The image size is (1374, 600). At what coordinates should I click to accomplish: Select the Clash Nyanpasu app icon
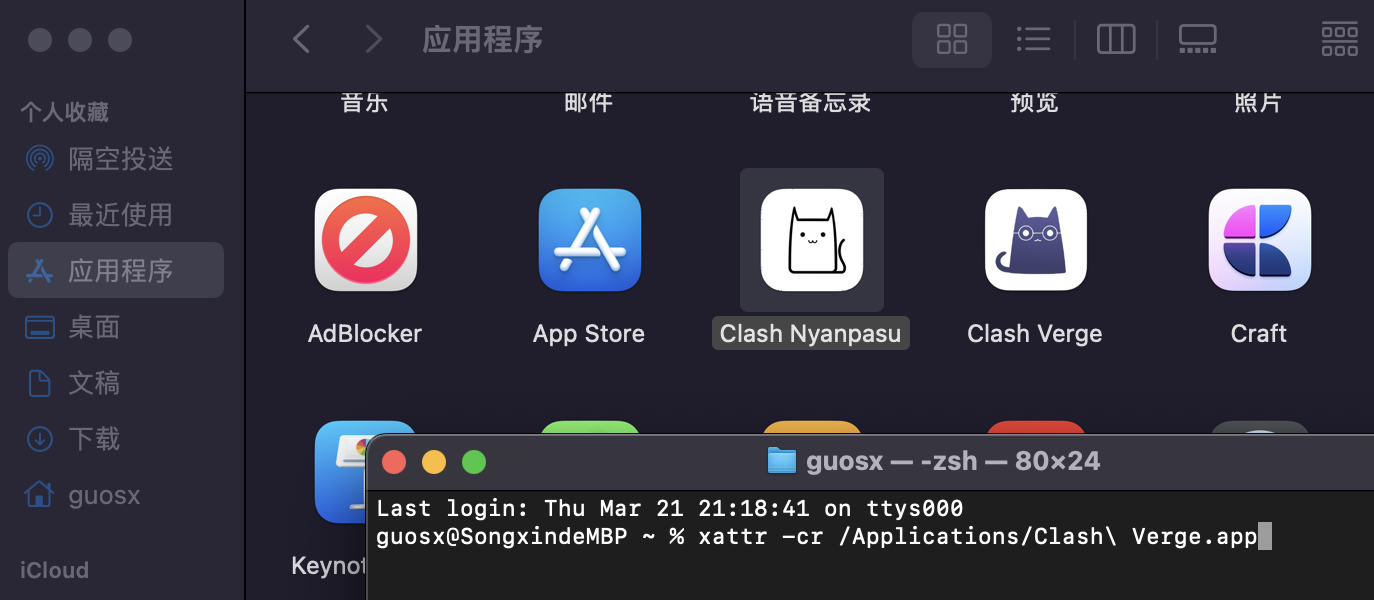click(811, 241)
